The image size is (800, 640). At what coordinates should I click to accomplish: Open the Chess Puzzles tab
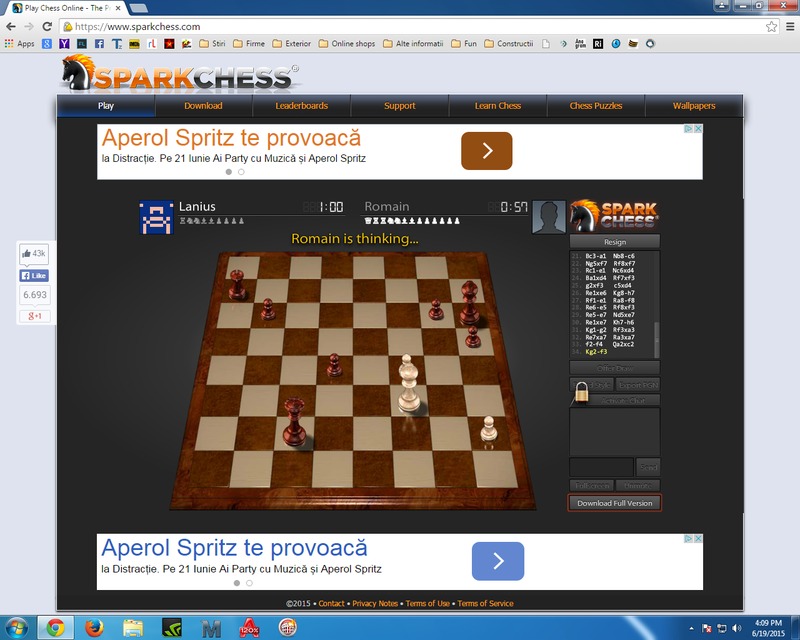pos(595,106)
